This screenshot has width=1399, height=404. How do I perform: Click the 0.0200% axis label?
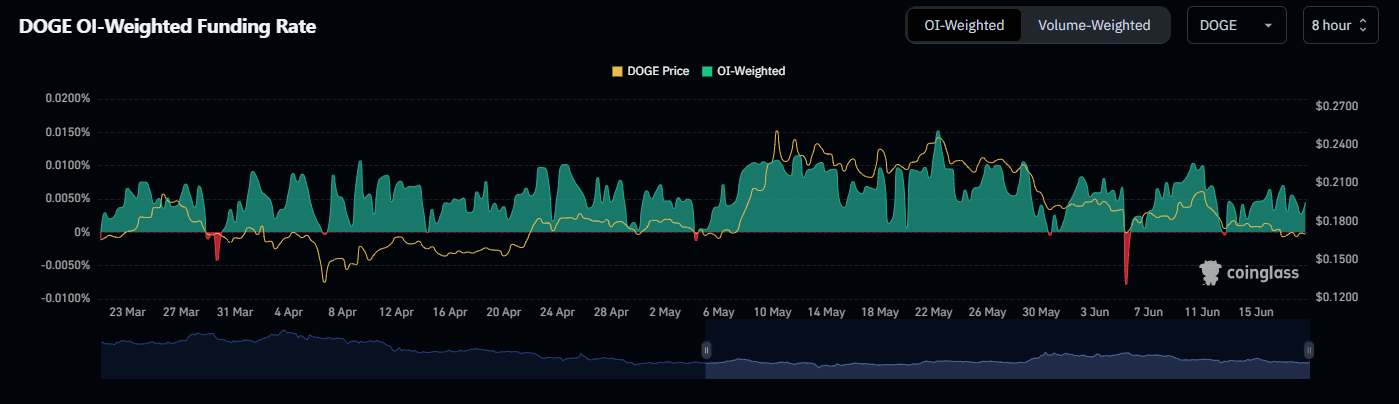[68, 99]
